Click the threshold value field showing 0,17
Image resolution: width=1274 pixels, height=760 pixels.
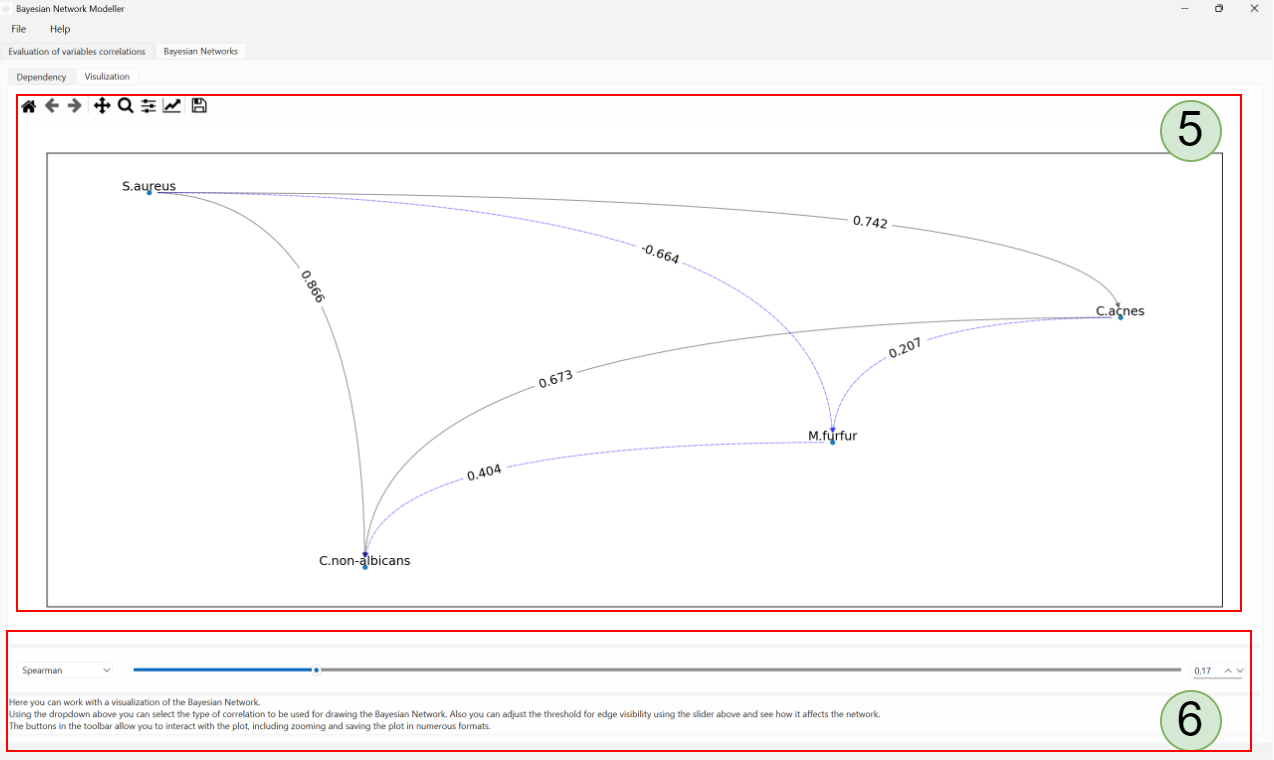[x=1202, y=670]
